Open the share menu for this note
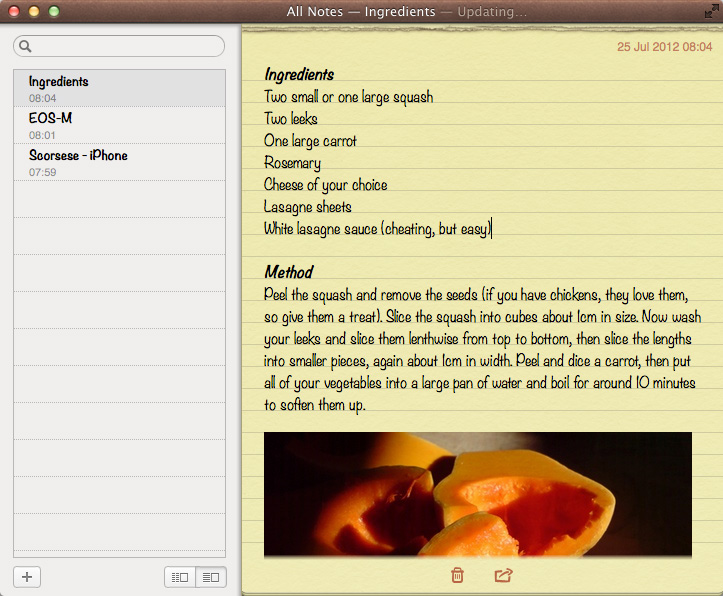Screen dimensions: 723x596 tap(503, 575)
